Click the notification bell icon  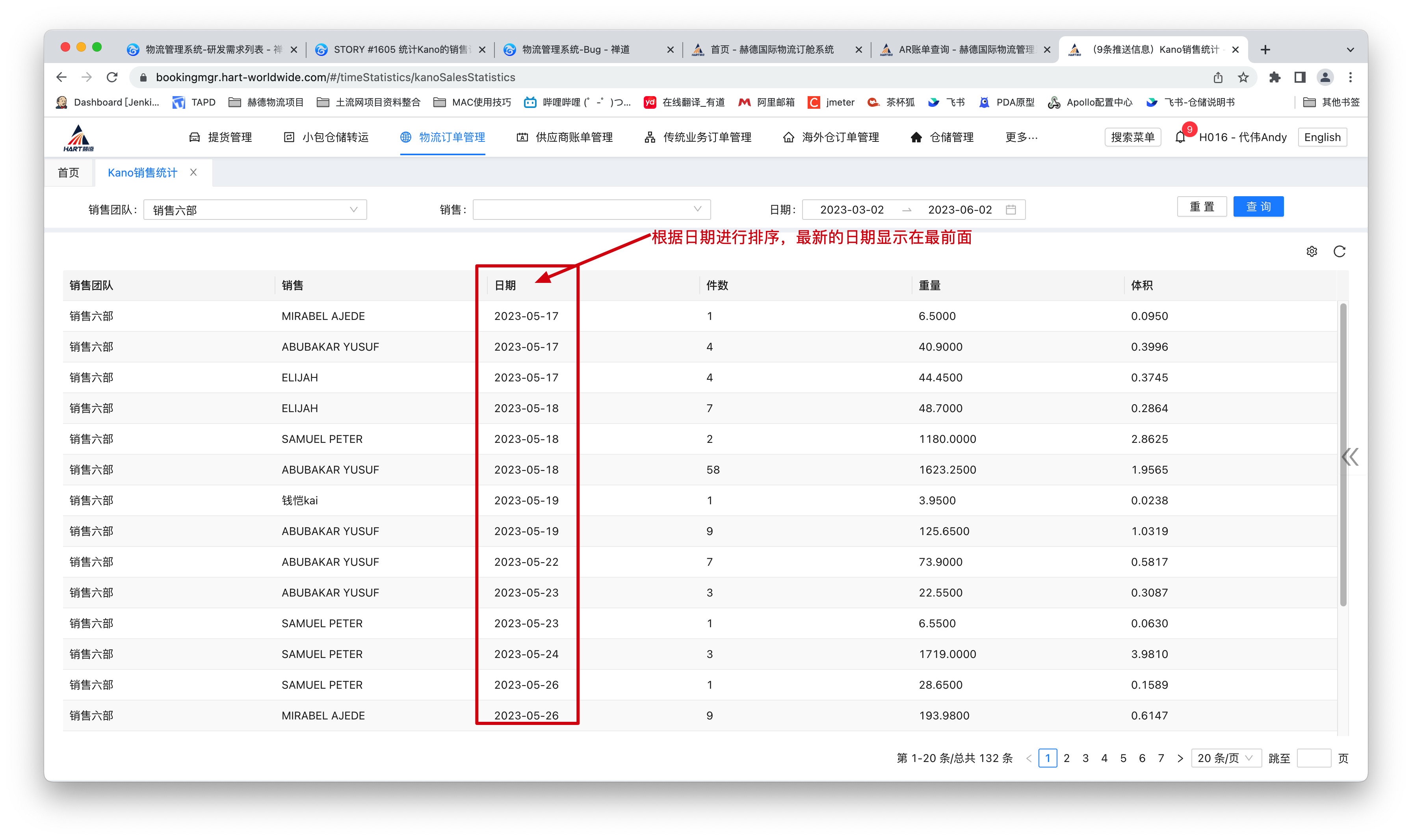coord(1180,138)
